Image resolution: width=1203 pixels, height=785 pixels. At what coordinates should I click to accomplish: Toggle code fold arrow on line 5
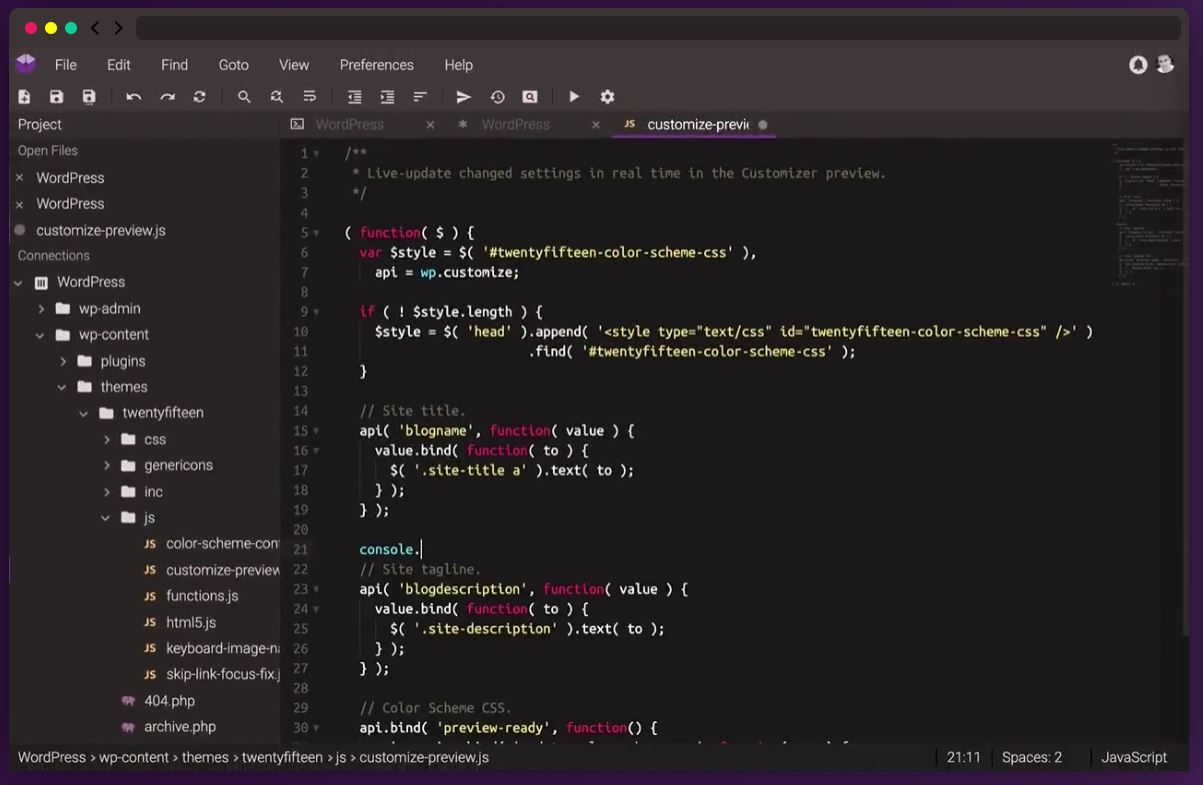317,233
